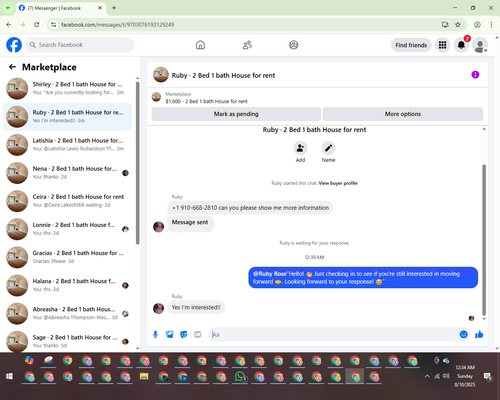Click Ruby's 'Yes I'm interested!!' message
Image resolution: width=500 pixels, height=400 pixels.
196,307
